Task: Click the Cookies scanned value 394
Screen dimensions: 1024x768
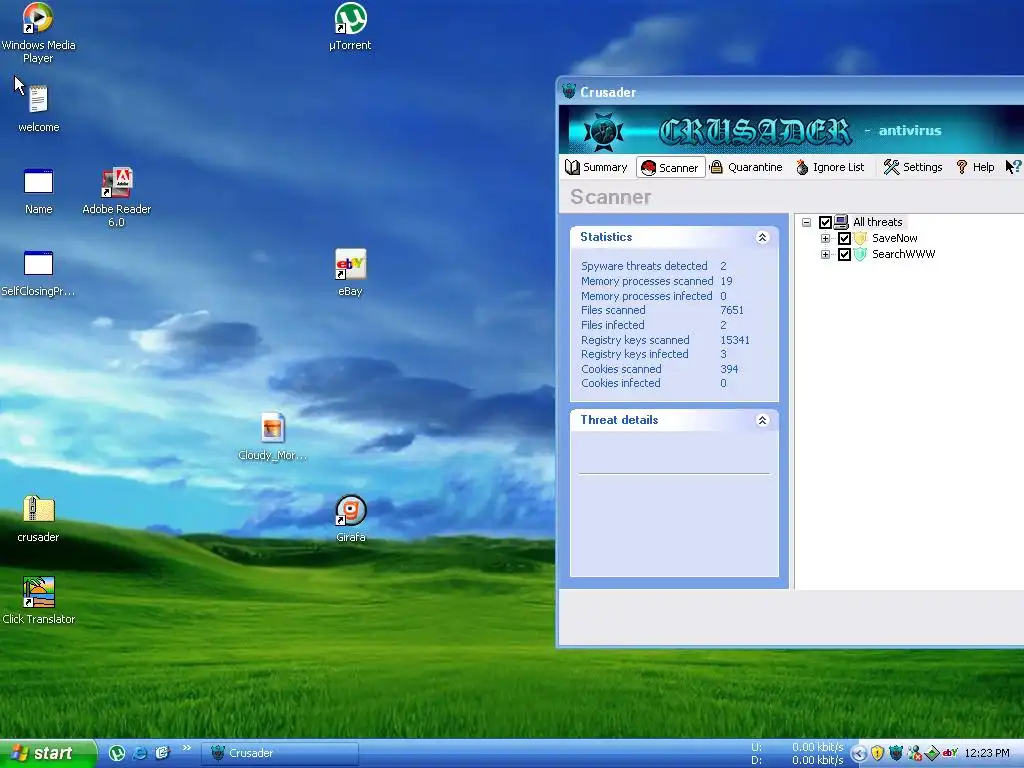Action: [729, 369]
